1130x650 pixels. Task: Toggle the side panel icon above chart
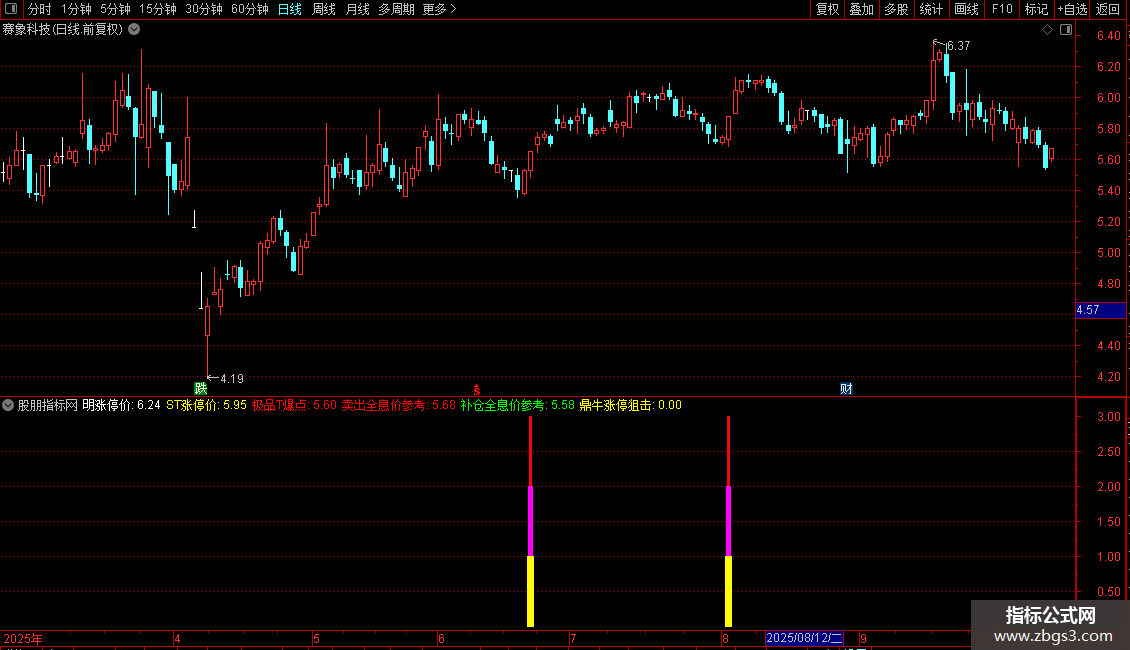[1066, 30]
